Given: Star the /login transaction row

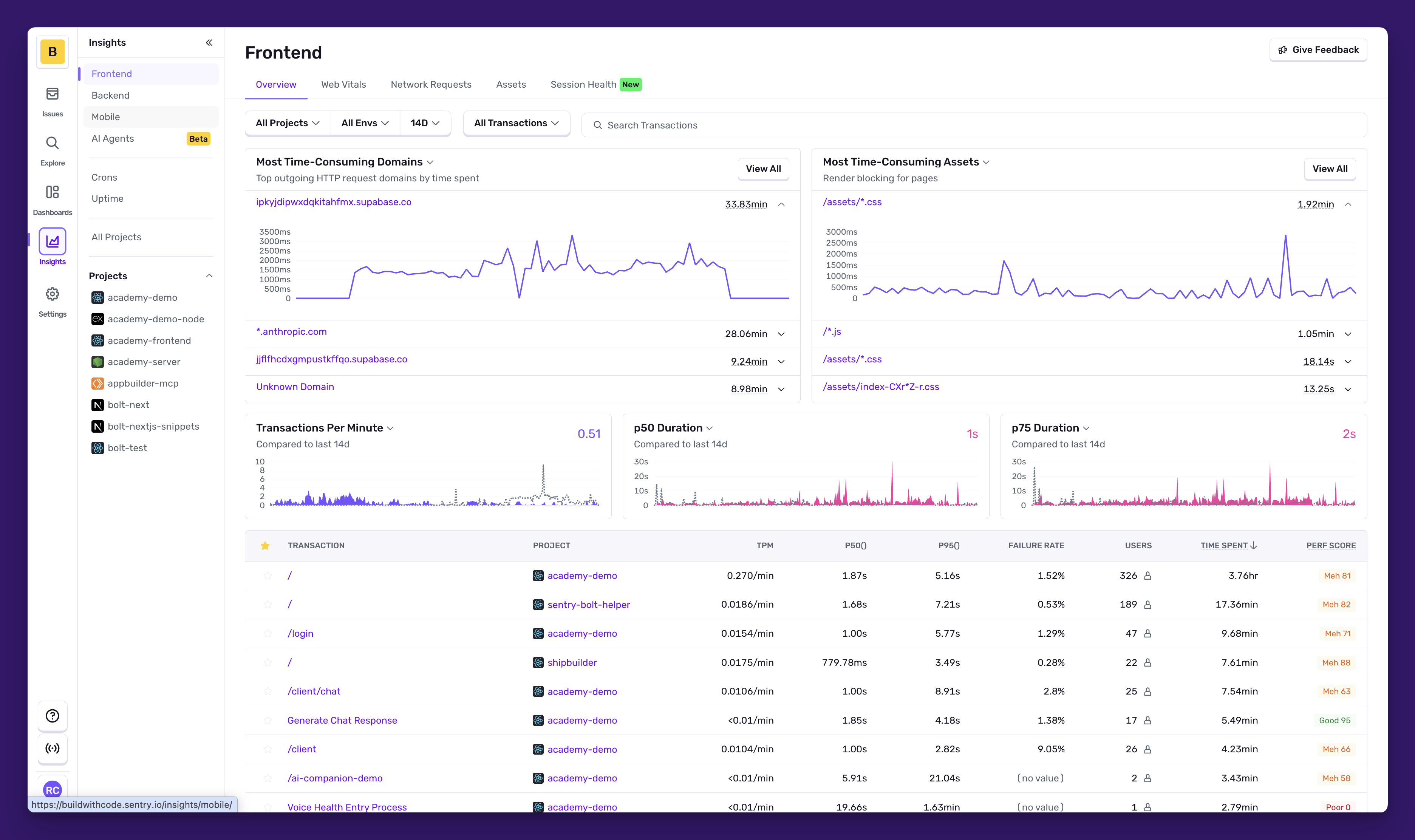Looking at the screenshot, I should pyautogui.click(x=267, y=633).
